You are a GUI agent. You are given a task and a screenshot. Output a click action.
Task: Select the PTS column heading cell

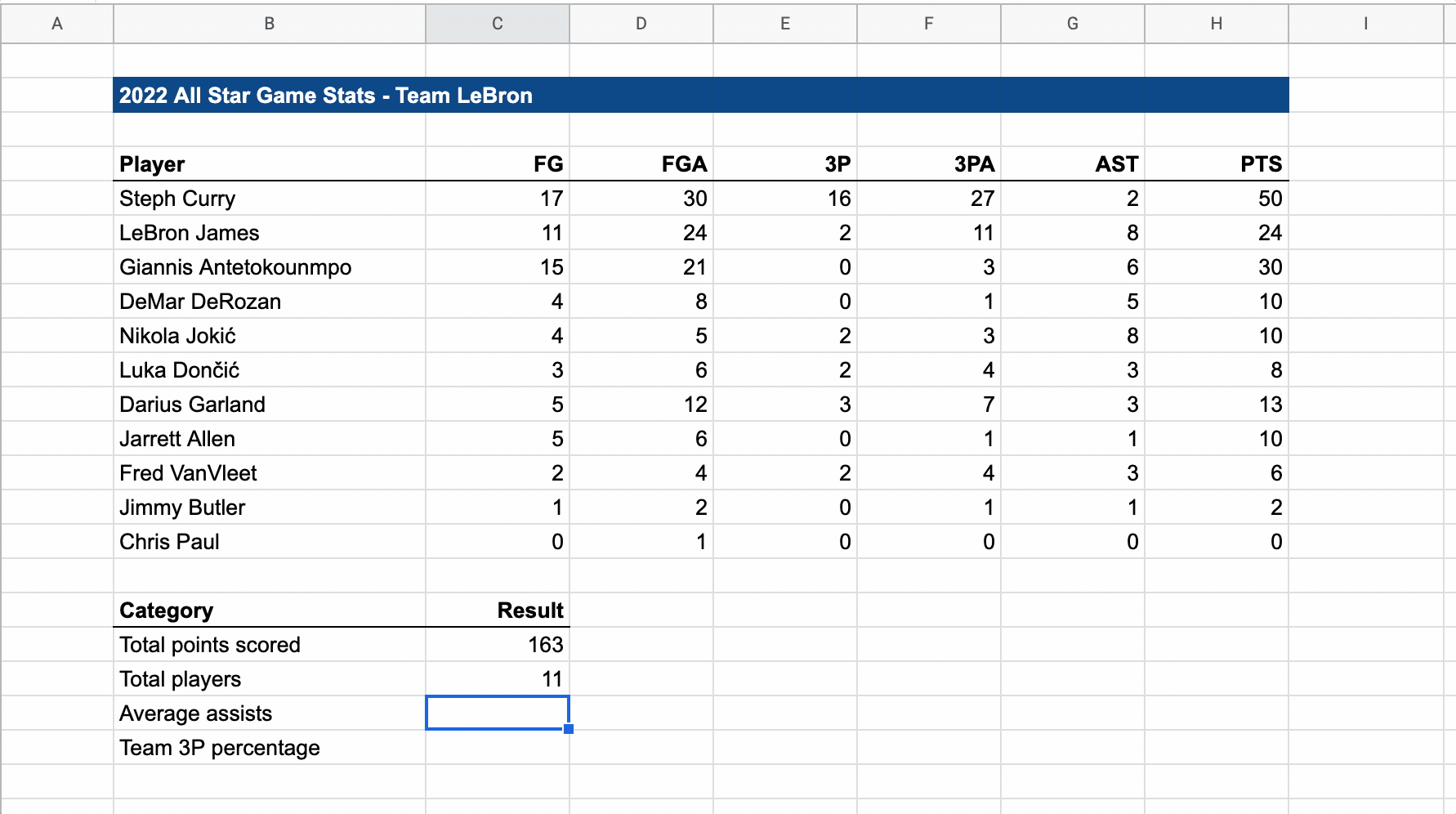[x=1216, y=164]
